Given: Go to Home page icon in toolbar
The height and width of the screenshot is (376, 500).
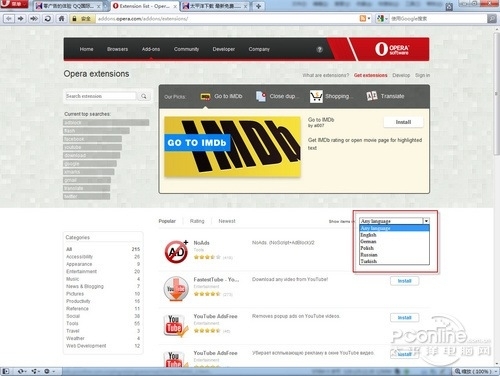Looking at the screenshot, I should coord(61,19).
